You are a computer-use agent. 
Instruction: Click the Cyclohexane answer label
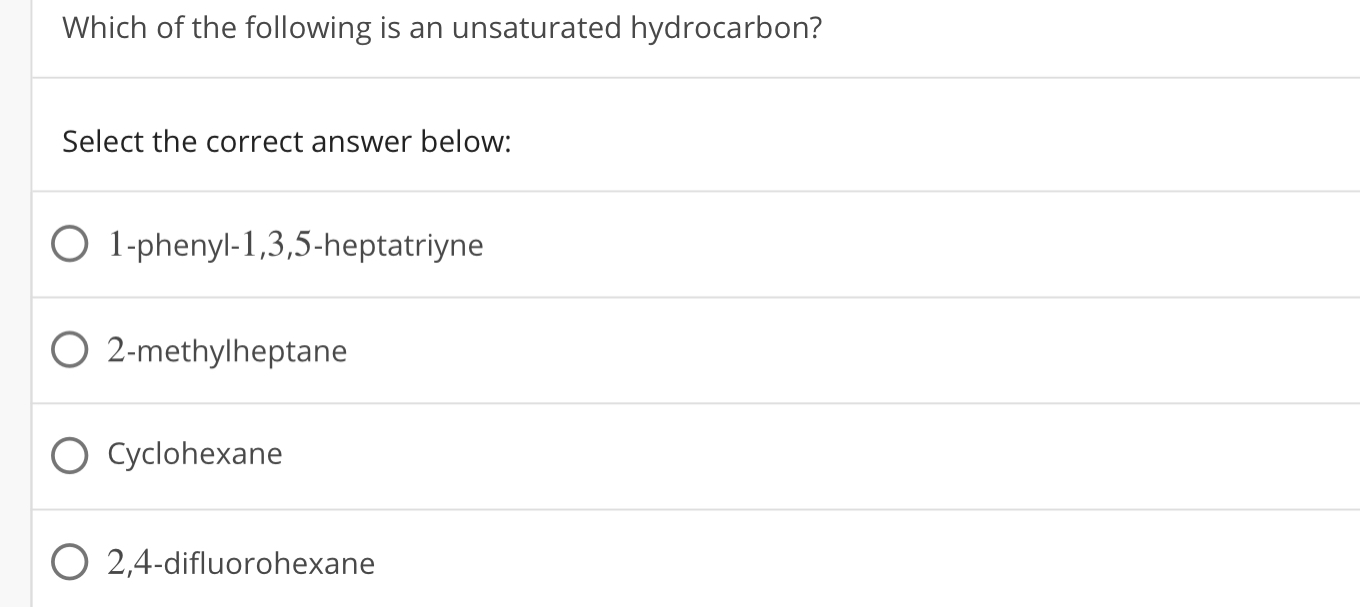[x=194, y=454]
